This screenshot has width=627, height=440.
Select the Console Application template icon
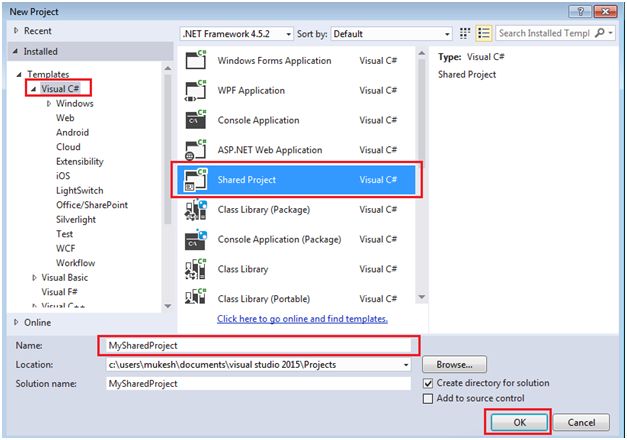pyautogui.click(x=196, y=120)
